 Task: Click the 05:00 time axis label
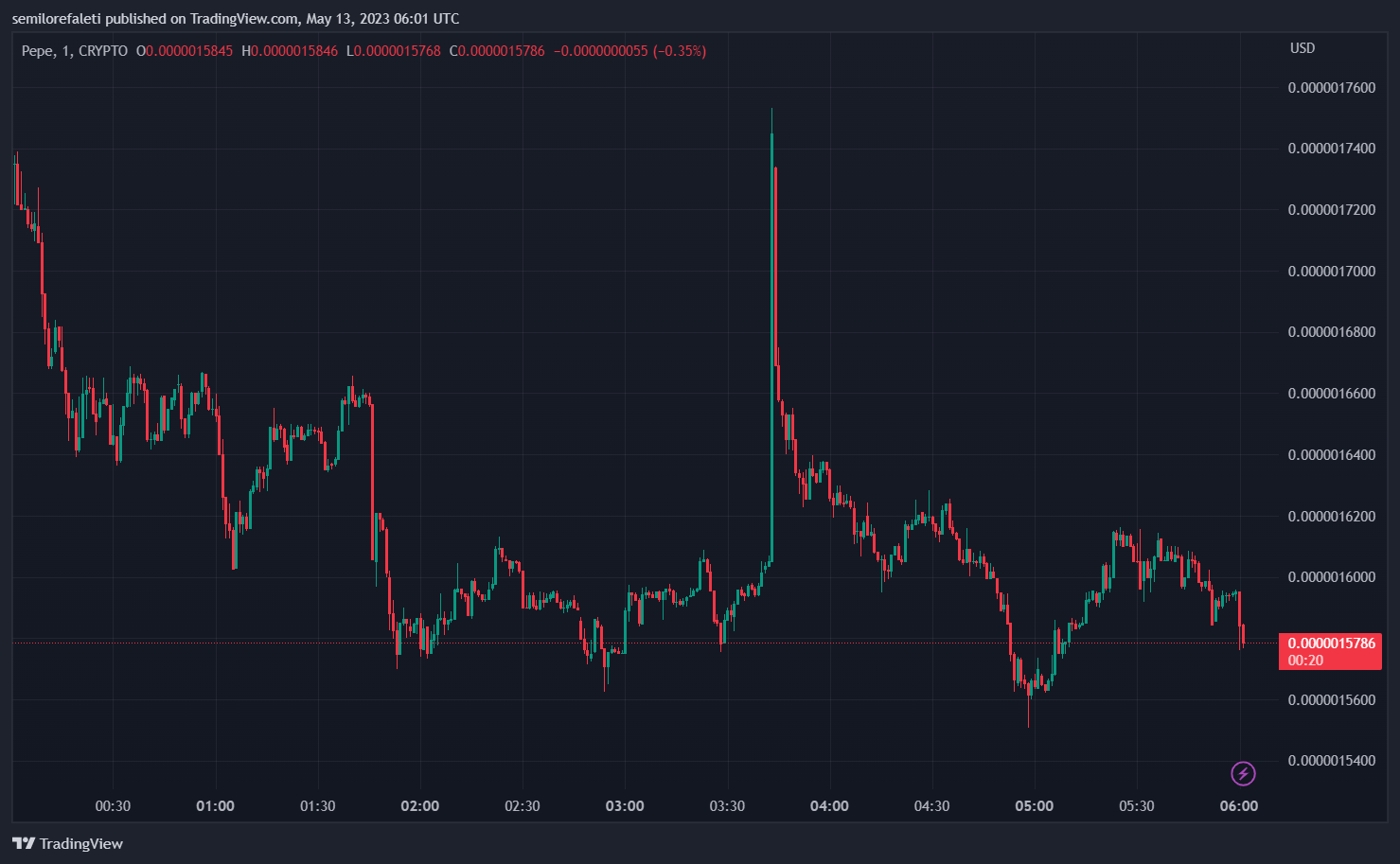pyautogui.click(x=1034, y=806)
